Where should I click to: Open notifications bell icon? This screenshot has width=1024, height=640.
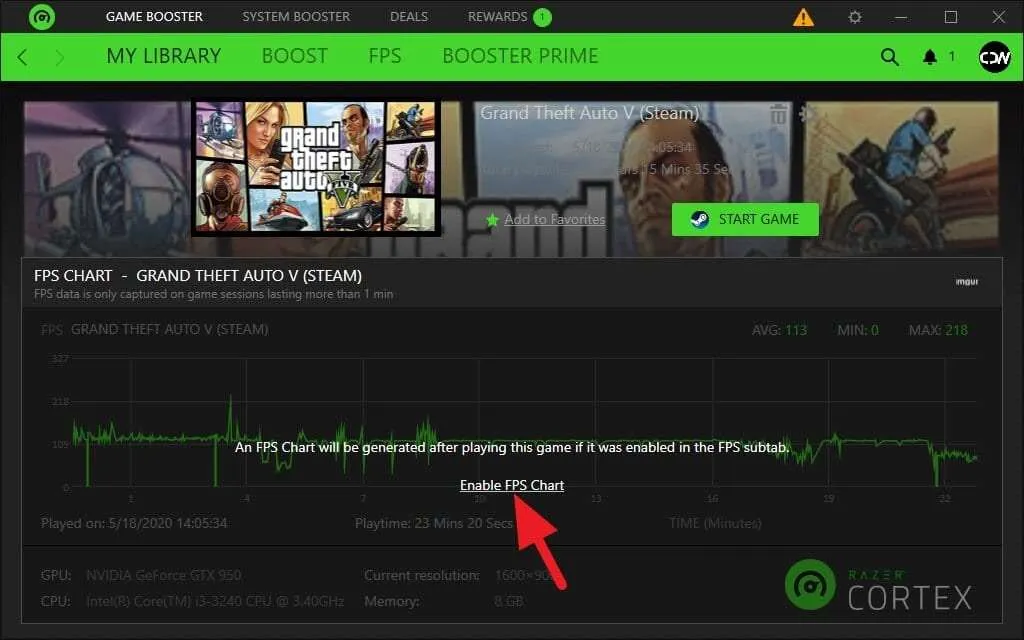[929, 57]
